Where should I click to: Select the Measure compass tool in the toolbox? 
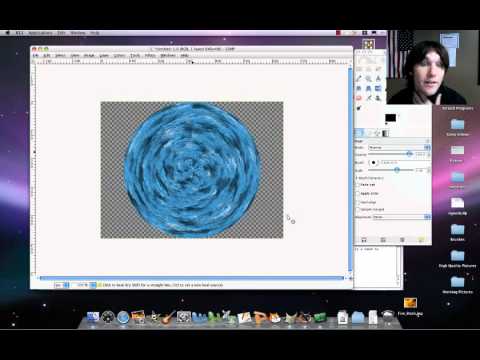pos(378,79)
